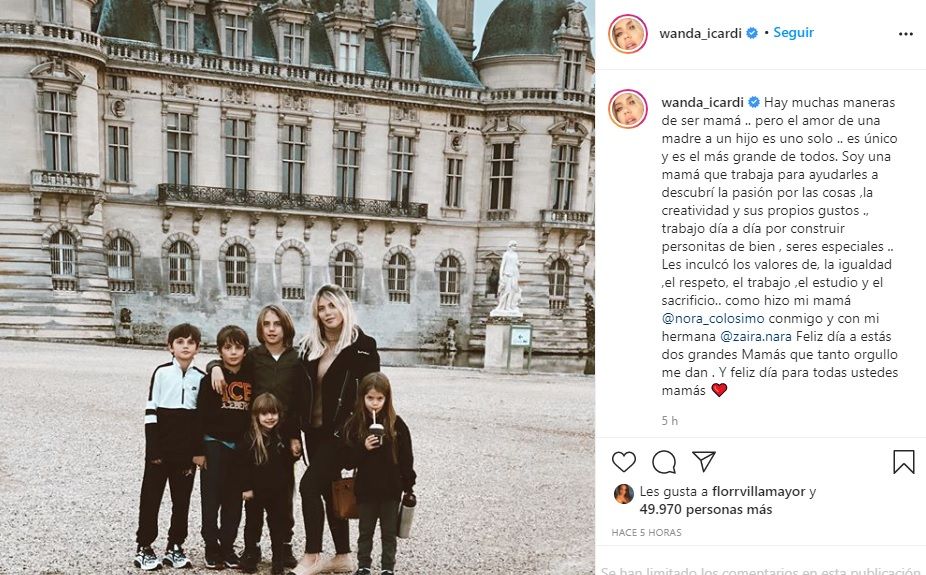This screenshot has height=575, width=926.
Task: Save the post with the bookmark icon
Action: tap(904, 462)
